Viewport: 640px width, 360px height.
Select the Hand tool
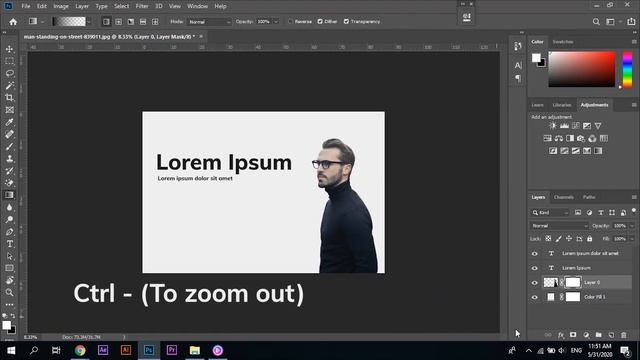(9, 280)
